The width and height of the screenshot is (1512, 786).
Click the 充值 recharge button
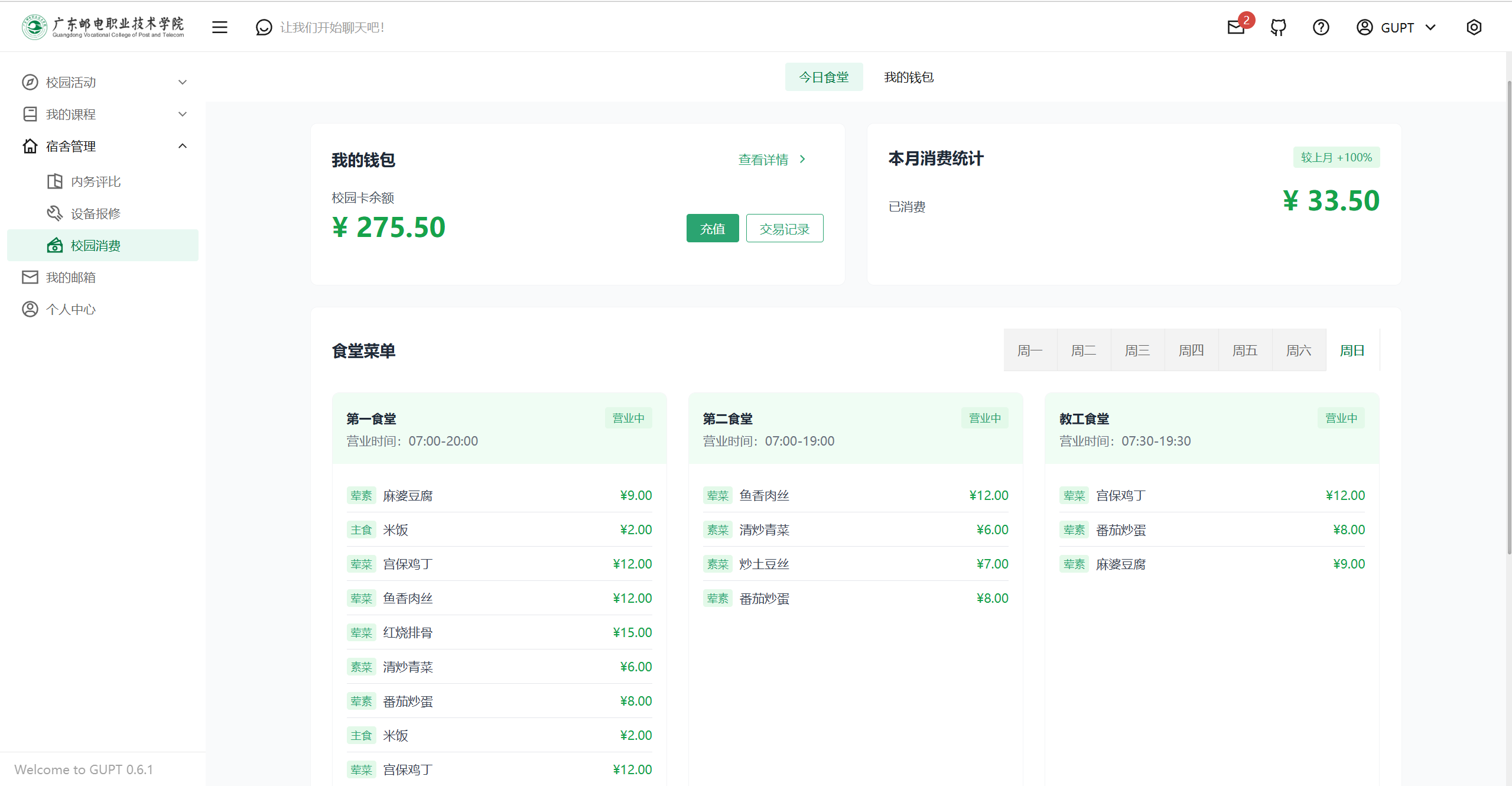click(712, 228)
